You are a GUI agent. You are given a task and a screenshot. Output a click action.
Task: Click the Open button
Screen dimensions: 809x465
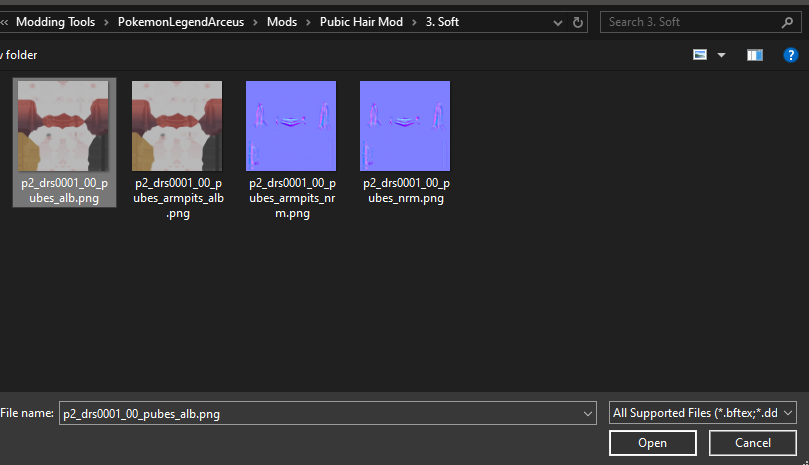point(653,443)
